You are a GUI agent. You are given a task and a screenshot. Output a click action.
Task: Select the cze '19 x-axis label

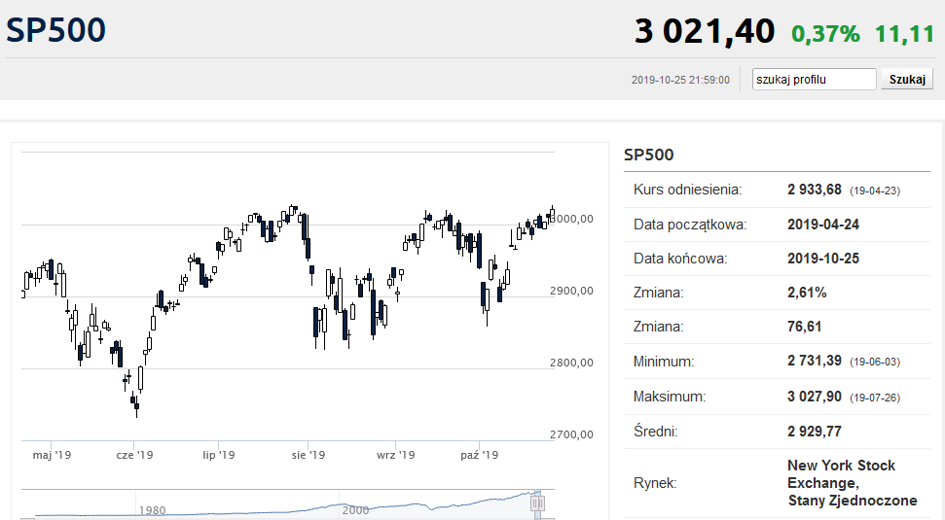[134, 455]
